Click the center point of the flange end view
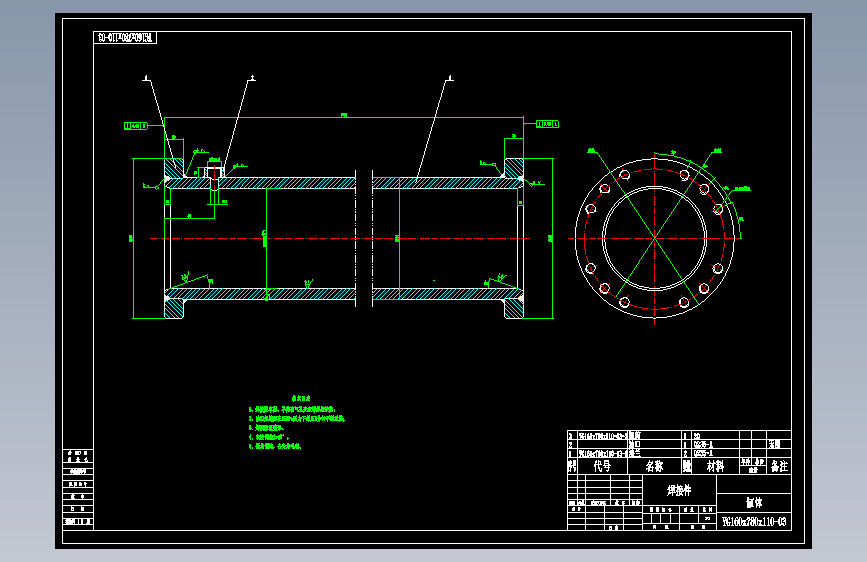The width and height of the screenshot is (867, 562). pyautogui.click(x=655, y=238)
